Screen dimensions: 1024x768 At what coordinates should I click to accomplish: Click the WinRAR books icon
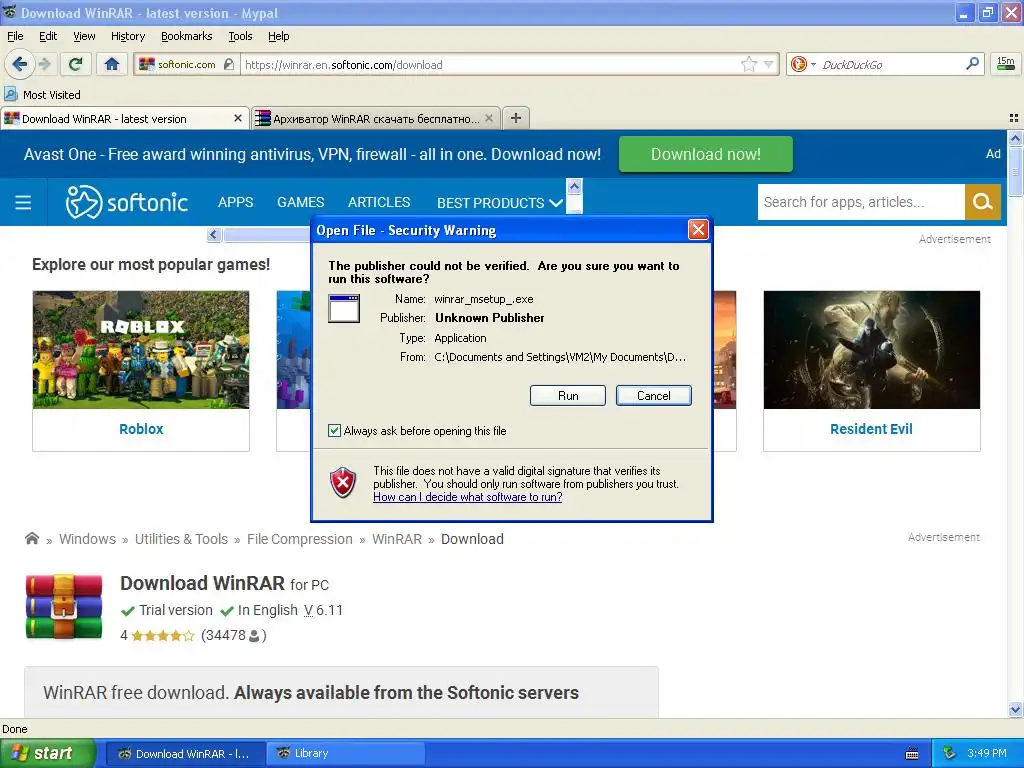click(64, 606)
